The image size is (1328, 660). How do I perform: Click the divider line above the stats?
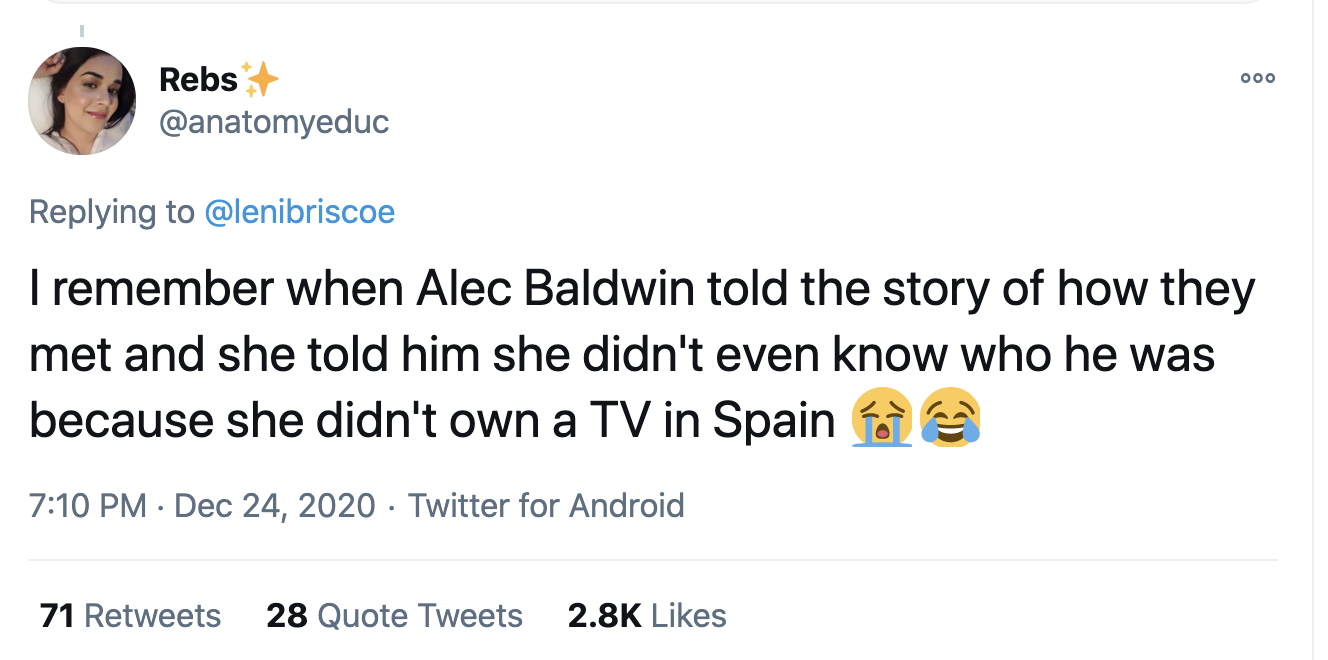(x=652, y=560)
